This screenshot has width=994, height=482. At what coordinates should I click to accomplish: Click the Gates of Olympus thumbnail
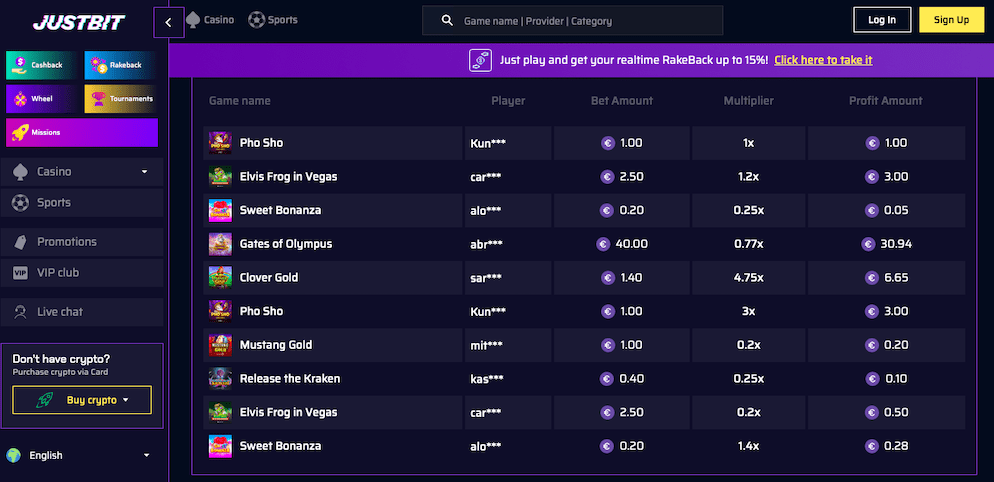[220, 244]
